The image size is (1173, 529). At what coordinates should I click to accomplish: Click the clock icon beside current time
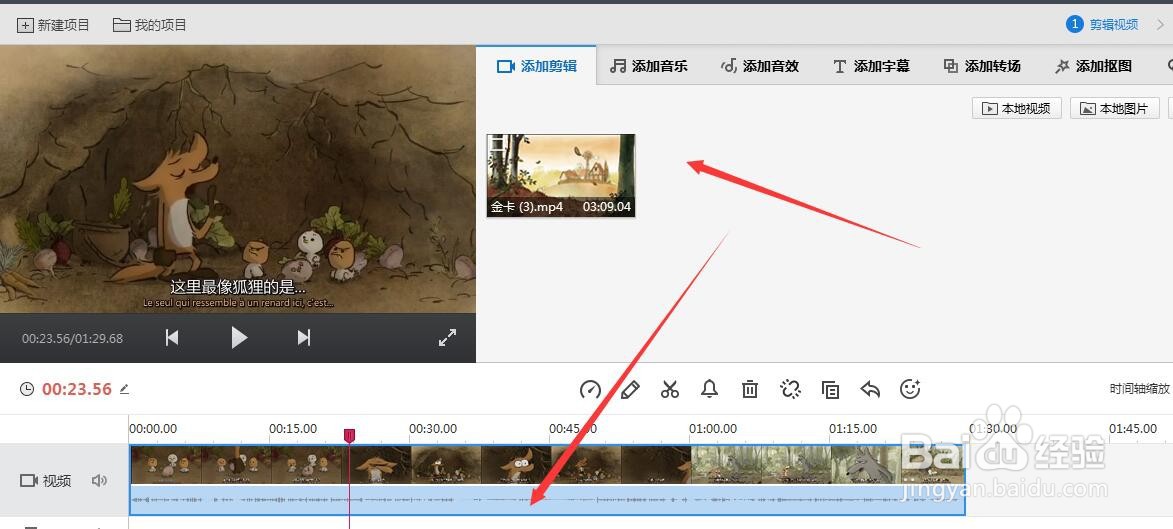point(27,389)
